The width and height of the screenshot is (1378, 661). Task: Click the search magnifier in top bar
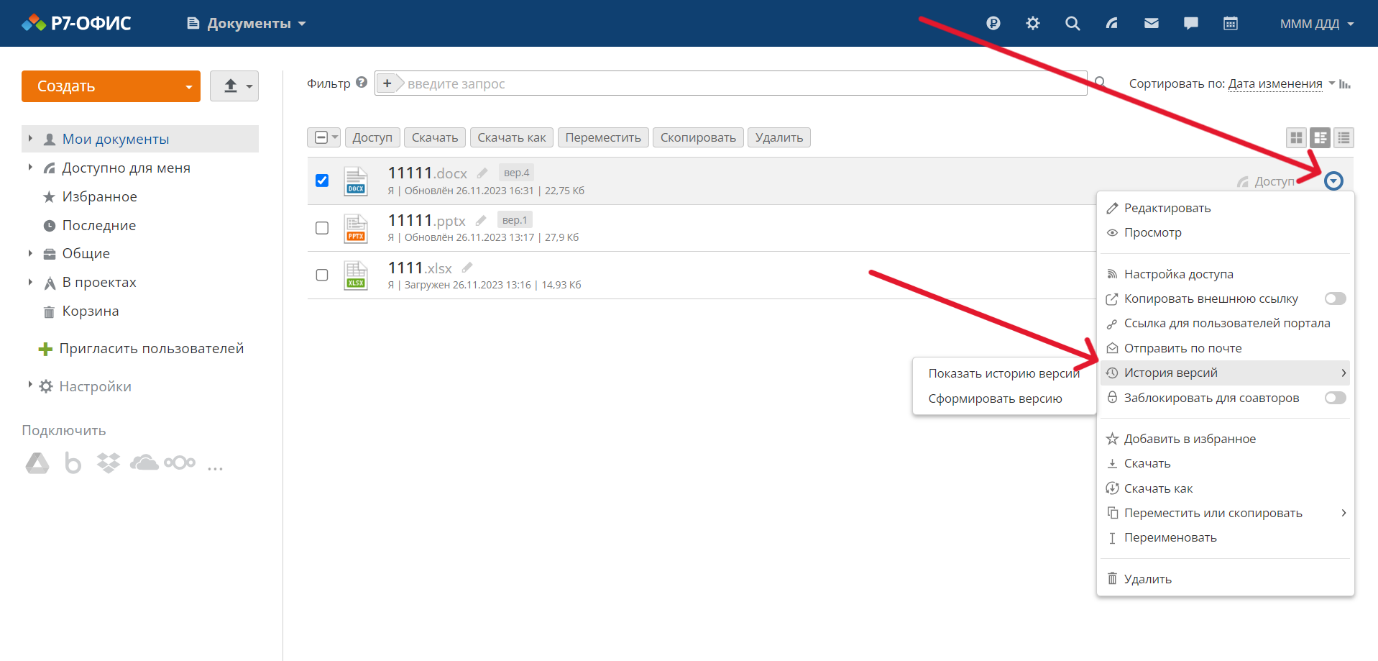coord(1072,23)
